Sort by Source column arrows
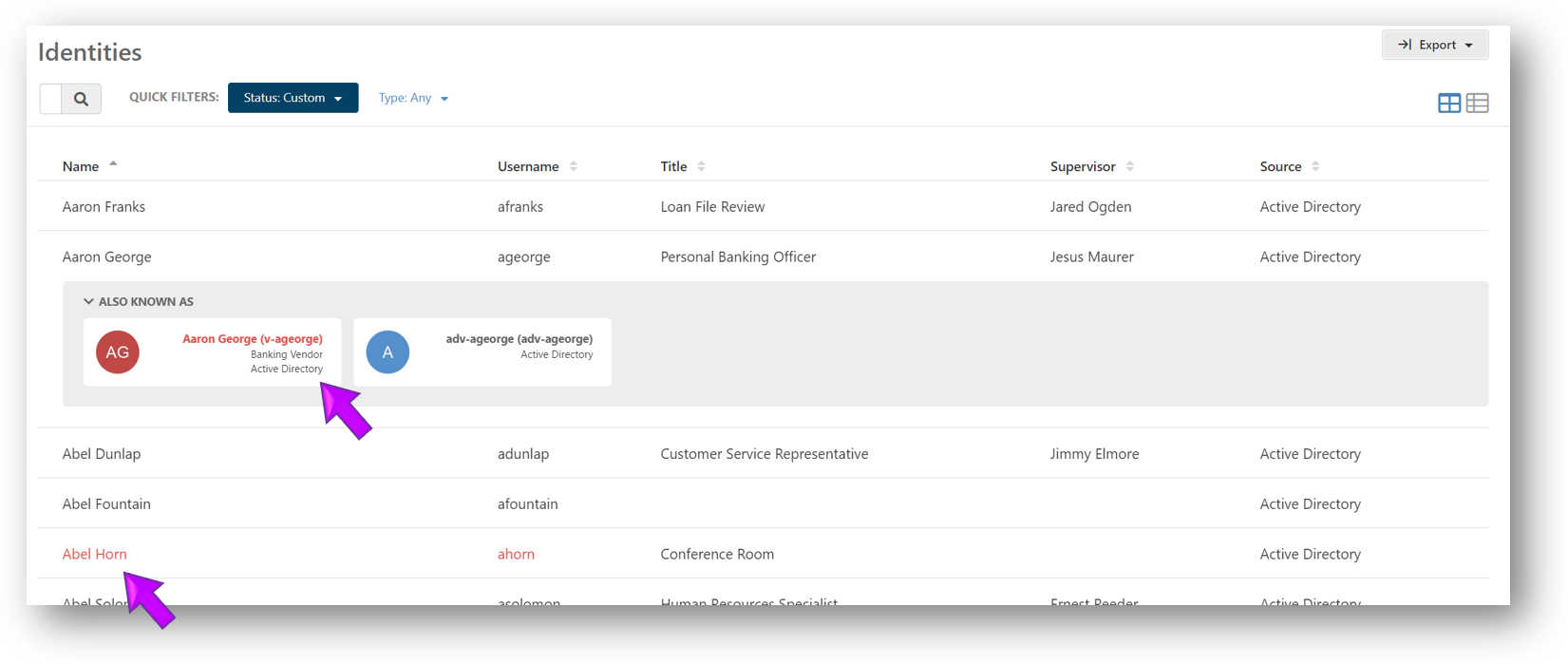 point(1315,166)
